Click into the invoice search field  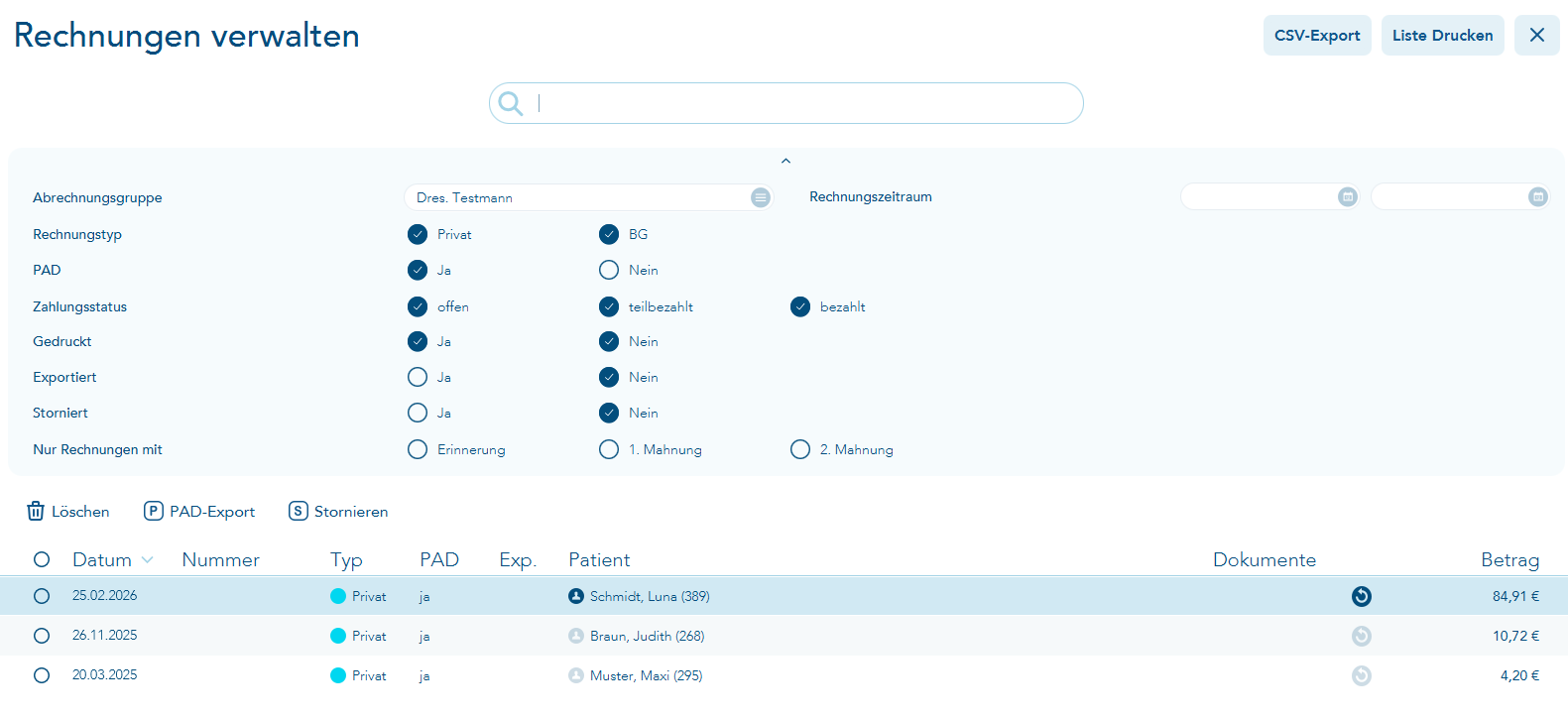[793, 103]
